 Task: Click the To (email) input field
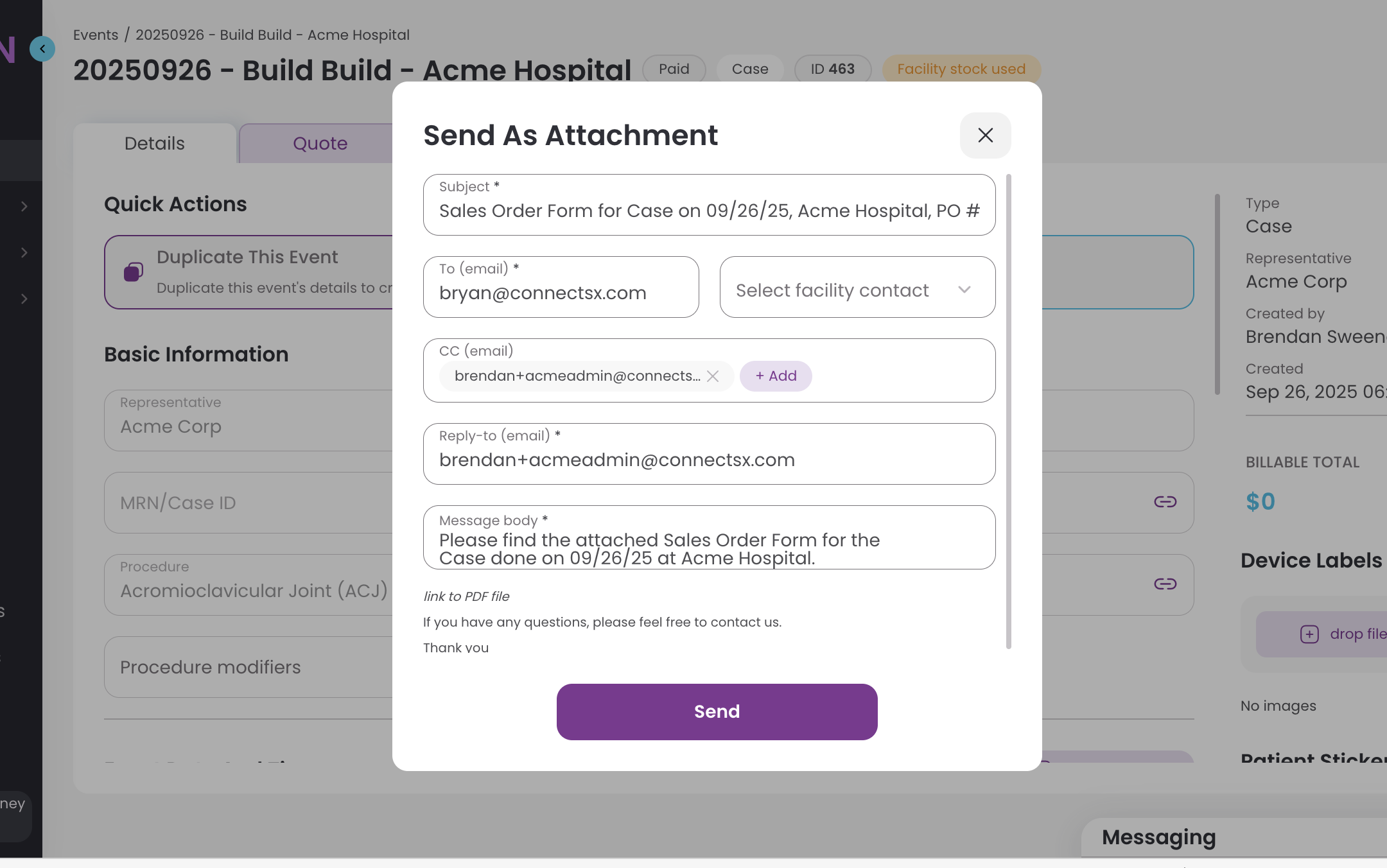pos(561,293)
